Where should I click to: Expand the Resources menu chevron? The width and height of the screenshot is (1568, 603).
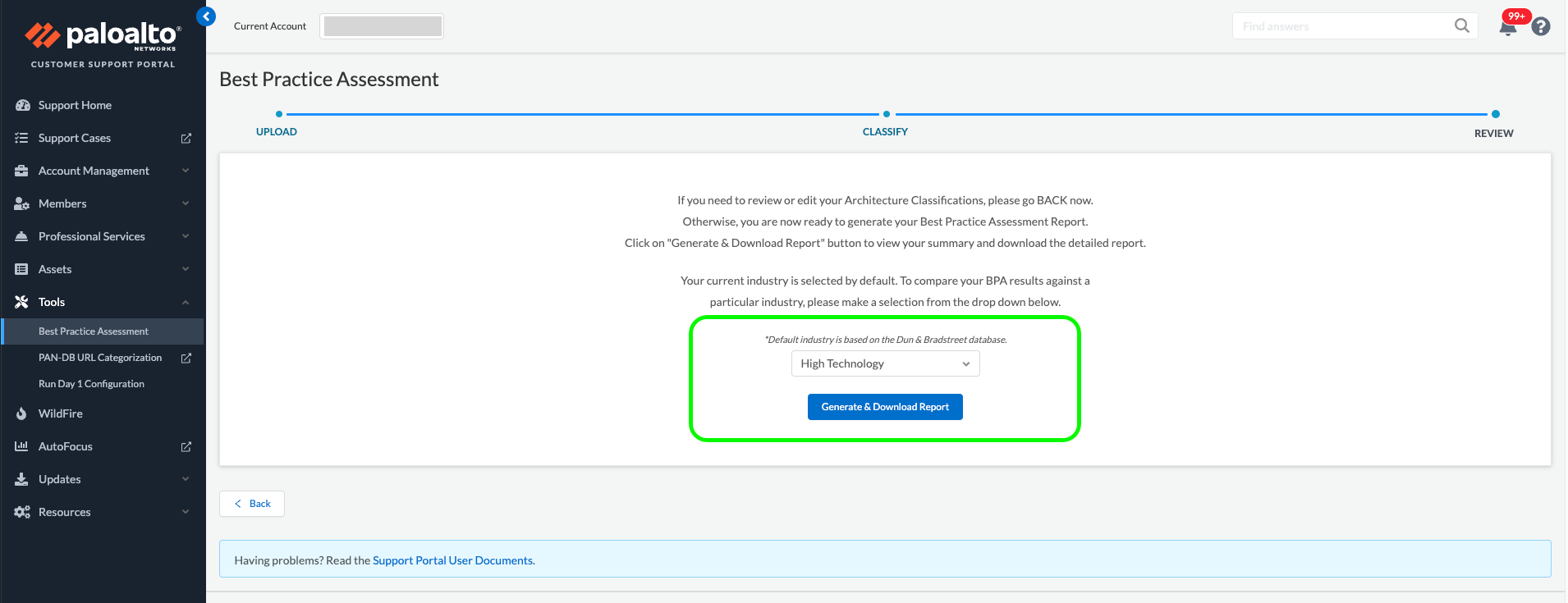(x=186, y=512)
